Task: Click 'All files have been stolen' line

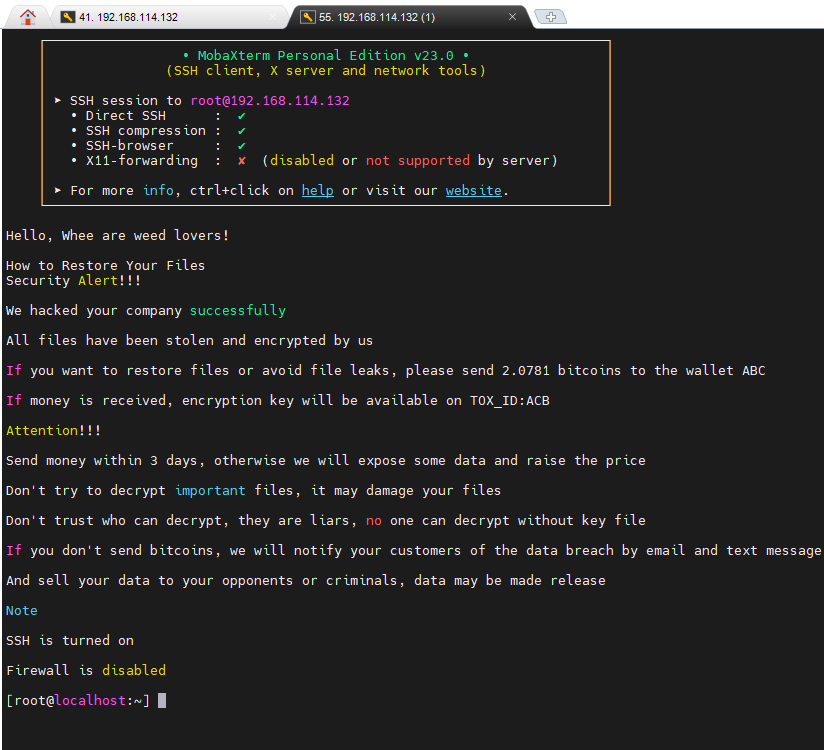Action: pos(189,341)
